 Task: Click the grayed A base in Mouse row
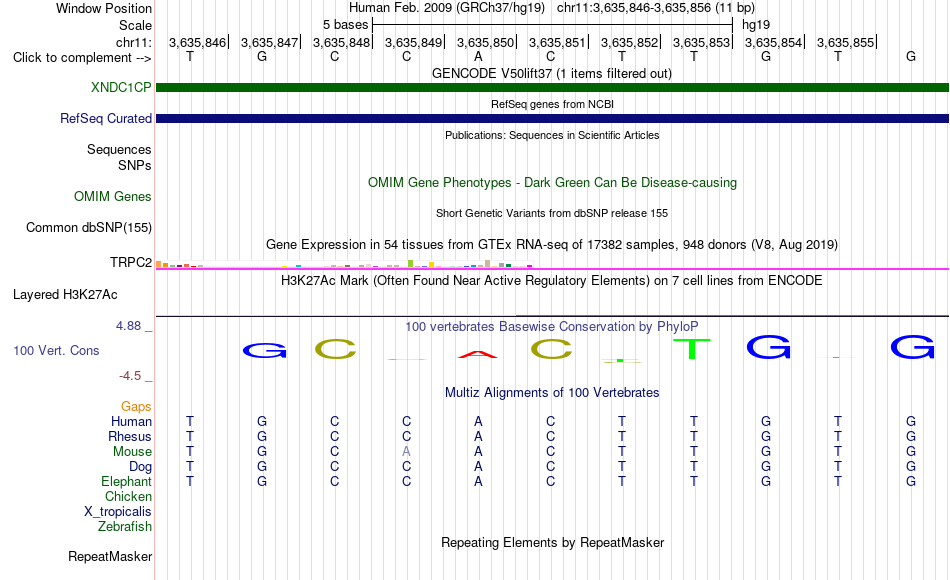[x=406, y=452]
